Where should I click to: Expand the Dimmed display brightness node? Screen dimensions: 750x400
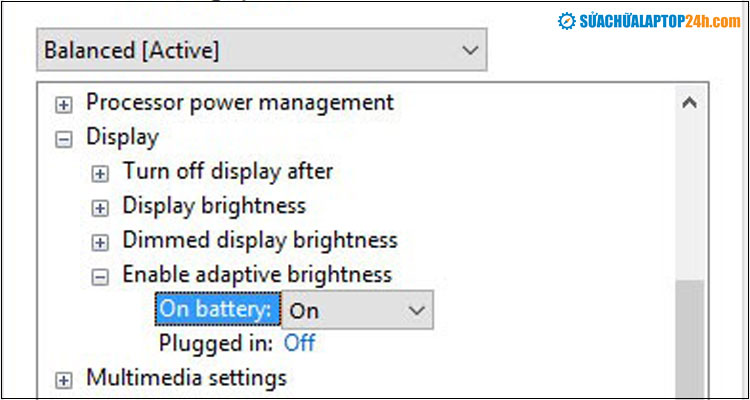point(100,242)
